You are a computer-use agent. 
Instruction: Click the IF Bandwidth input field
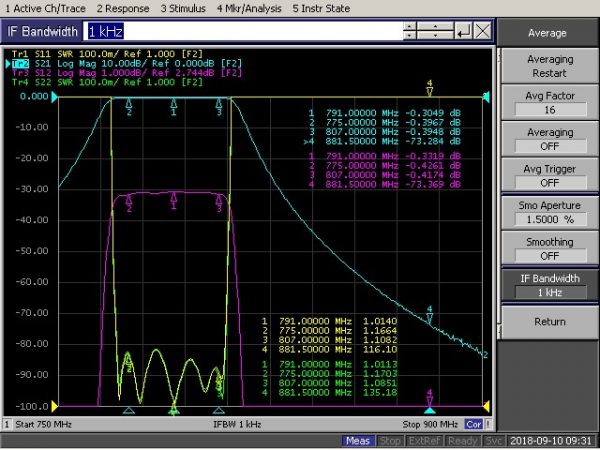[245, 32]
